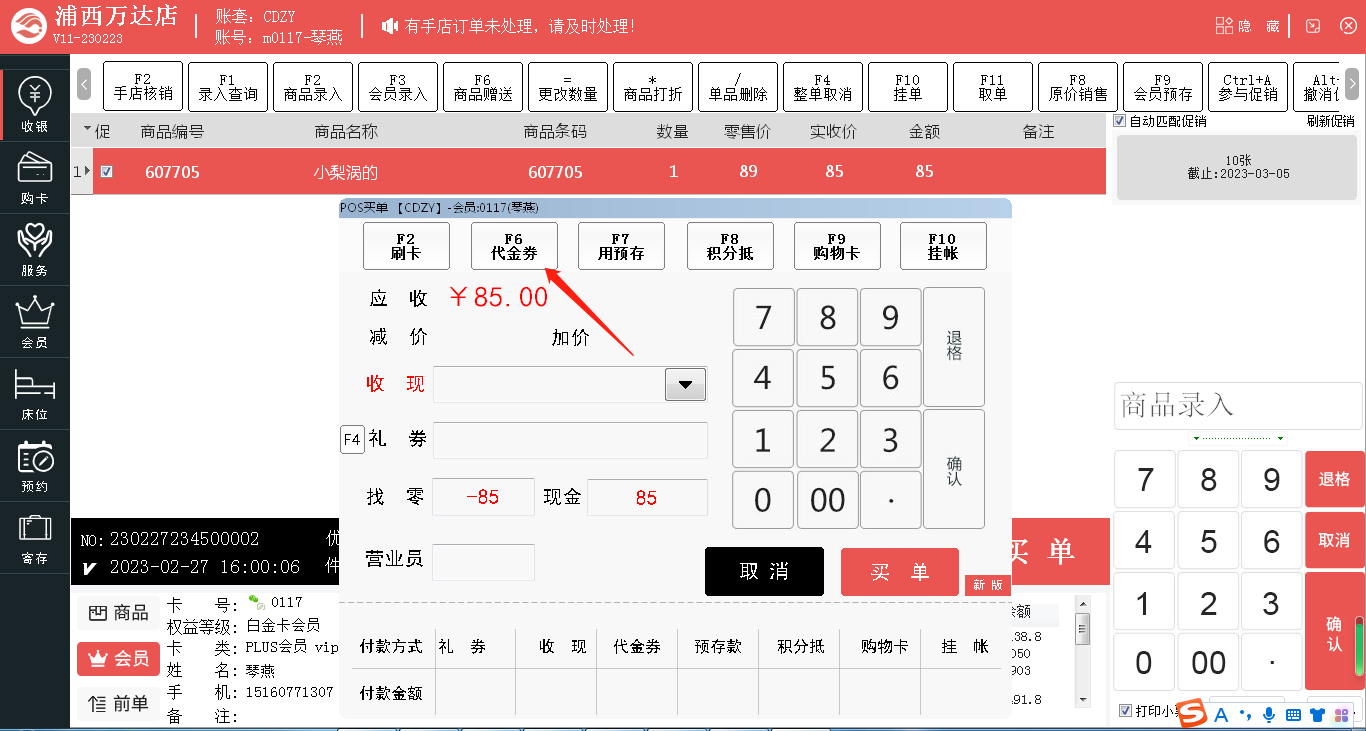
Task: Click F10 挂单 toolbar button
Action: click(908, 86)
